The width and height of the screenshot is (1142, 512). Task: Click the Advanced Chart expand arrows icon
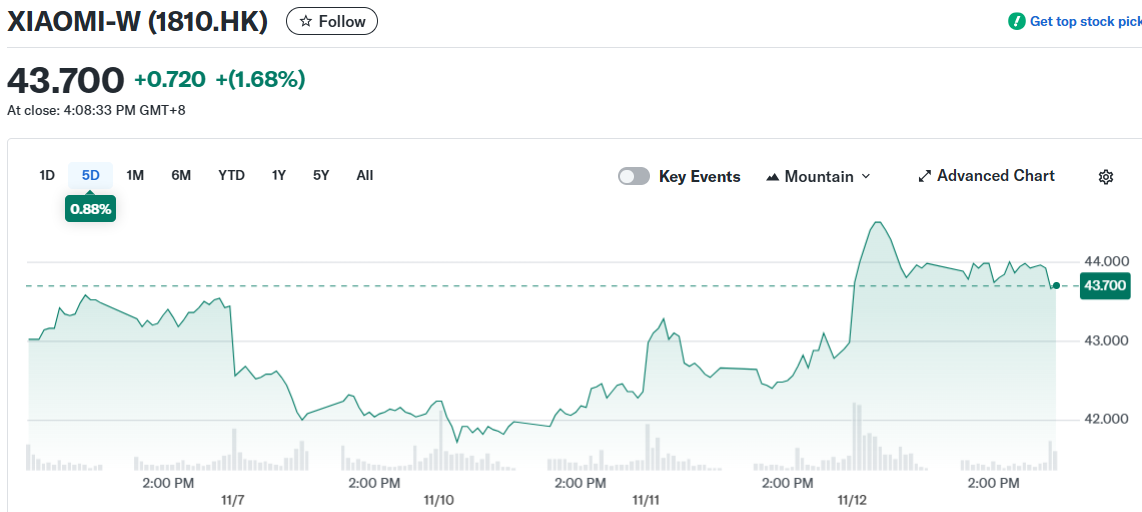pyautogui.click(x=924, y=176)
